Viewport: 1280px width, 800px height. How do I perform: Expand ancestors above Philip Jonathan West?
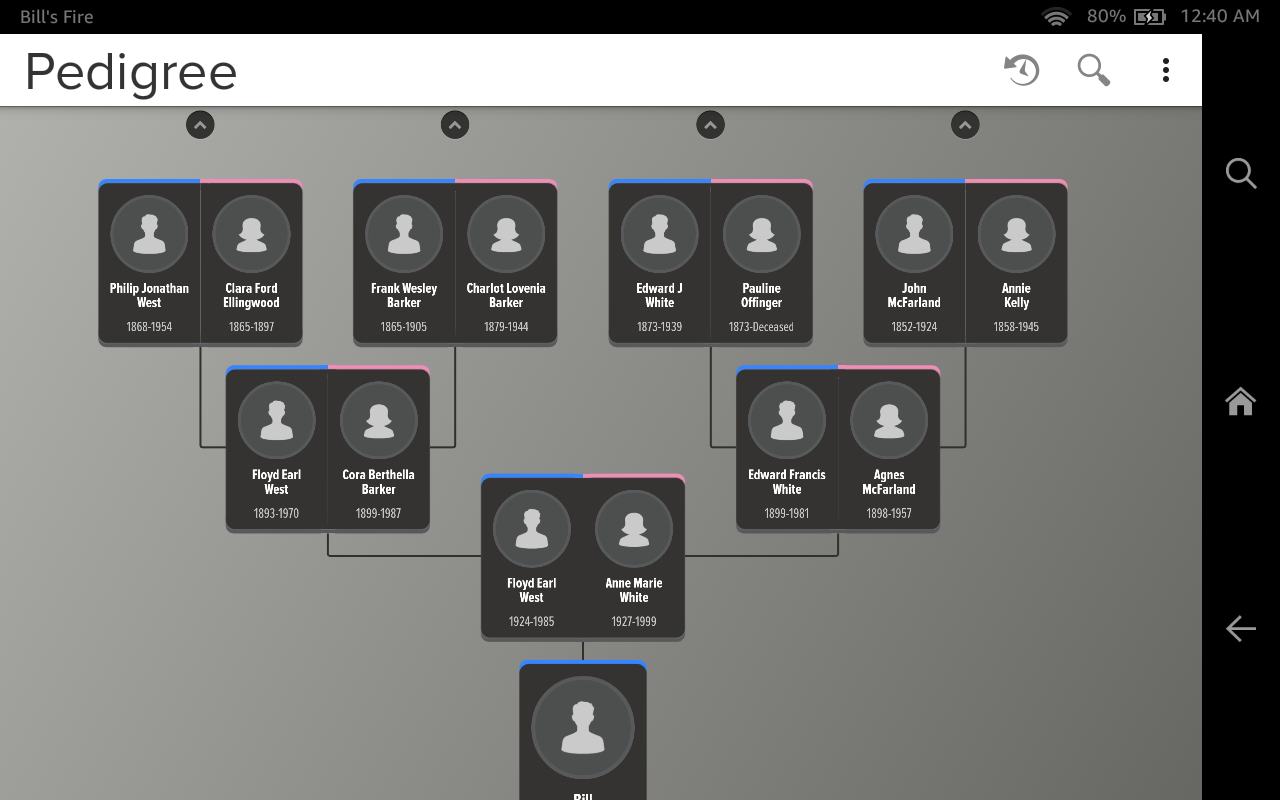(200, 124)
